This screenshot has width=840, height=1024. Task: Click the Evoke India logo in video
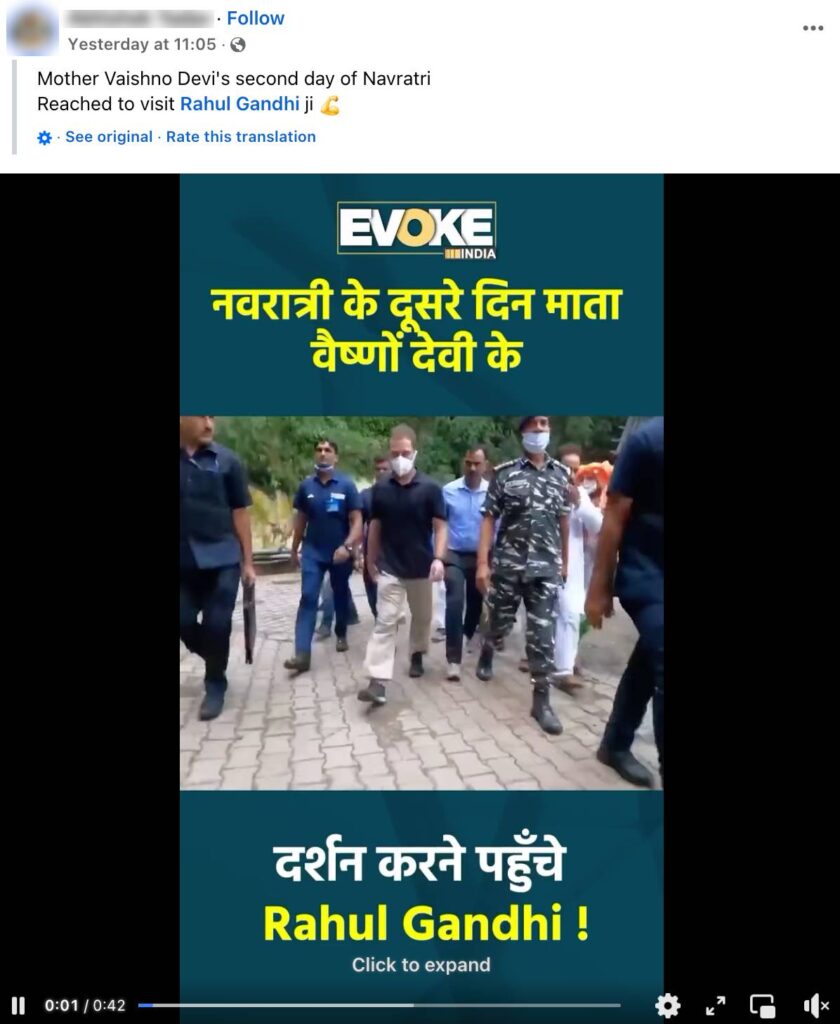(417, 229)
